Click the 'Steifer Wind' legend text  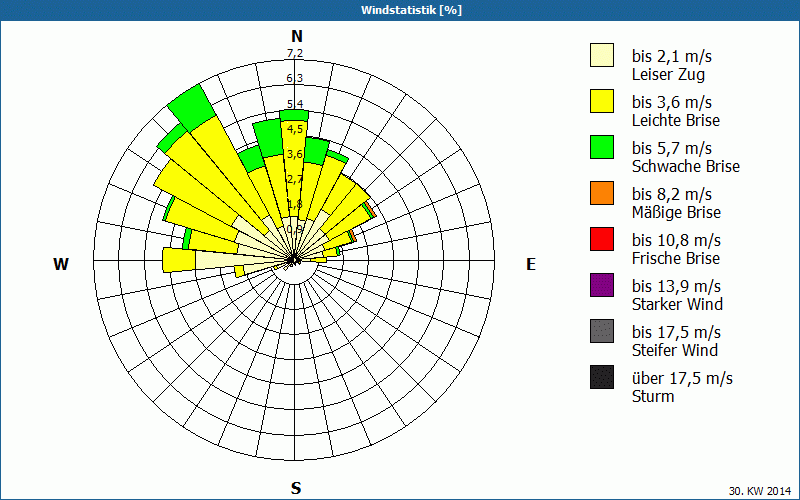pos(675,350)
